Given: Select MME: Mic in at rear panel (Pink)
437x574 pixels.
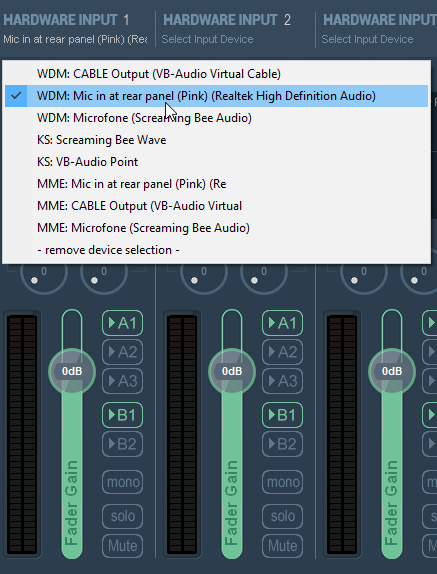Looking at the screenshot, I should click(216, 184).
